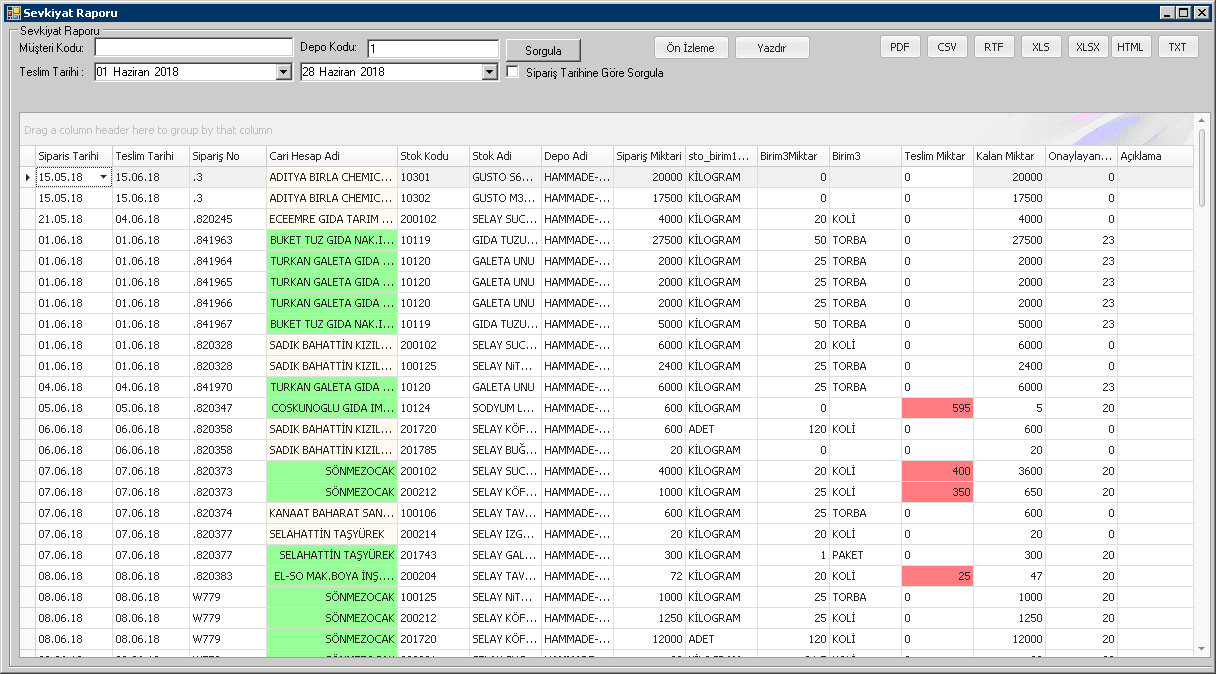Export the report as PDF
Viewport: 1216px width, 674px height.
900,47
